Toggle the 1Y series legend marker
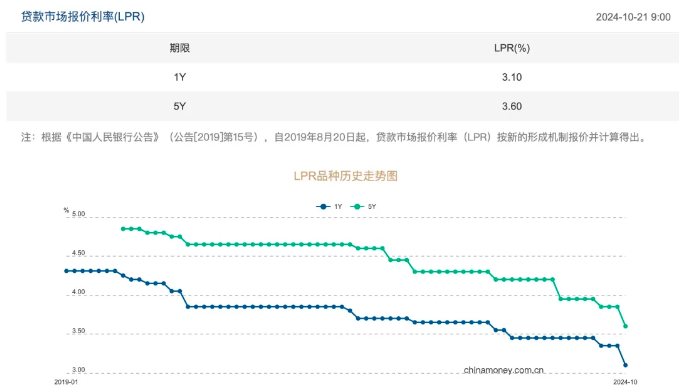 click(x=323, y=207)
